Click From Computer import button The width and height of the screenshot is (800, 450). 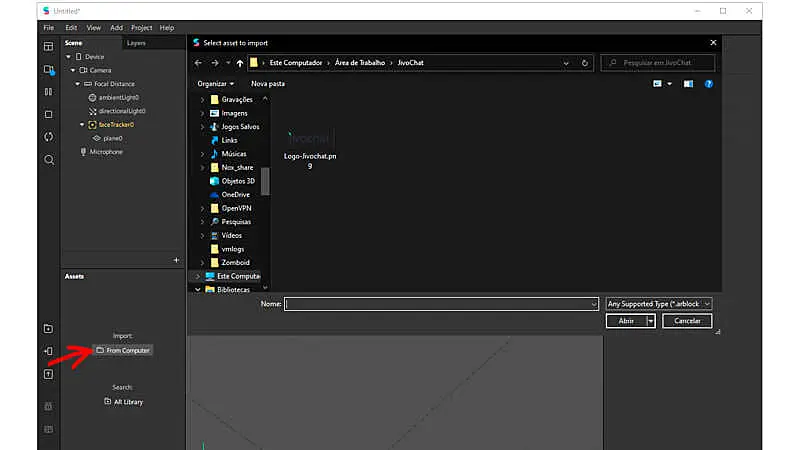coord(124,350)
